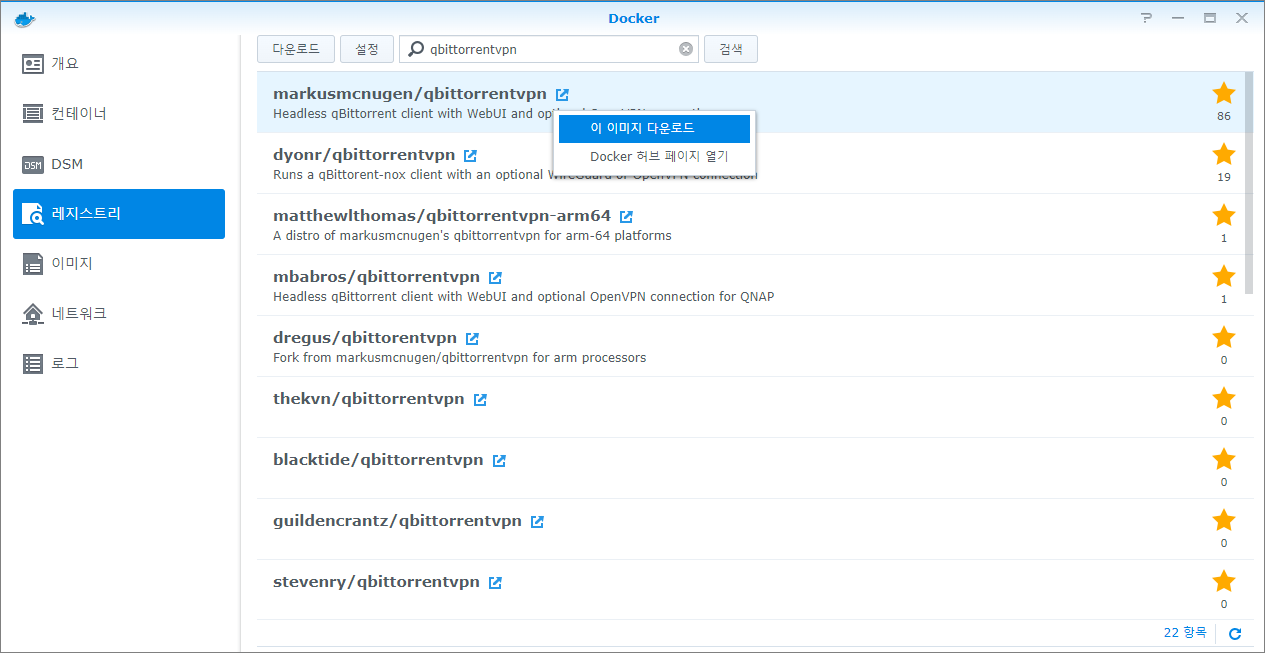This screenshot has height=653, width=1265.
Task: Open external link icon for blacktide/qbittorrentvpn
Action: coord(499,460)
